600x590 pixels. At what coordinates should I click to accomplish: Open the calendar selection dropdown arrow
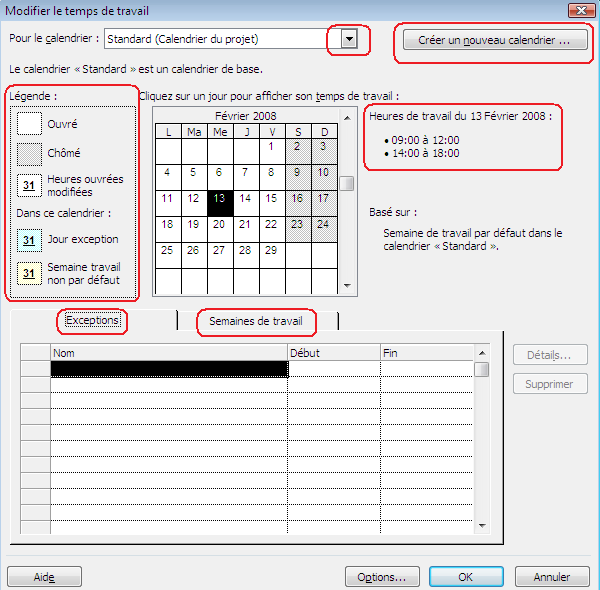(349, 39)
